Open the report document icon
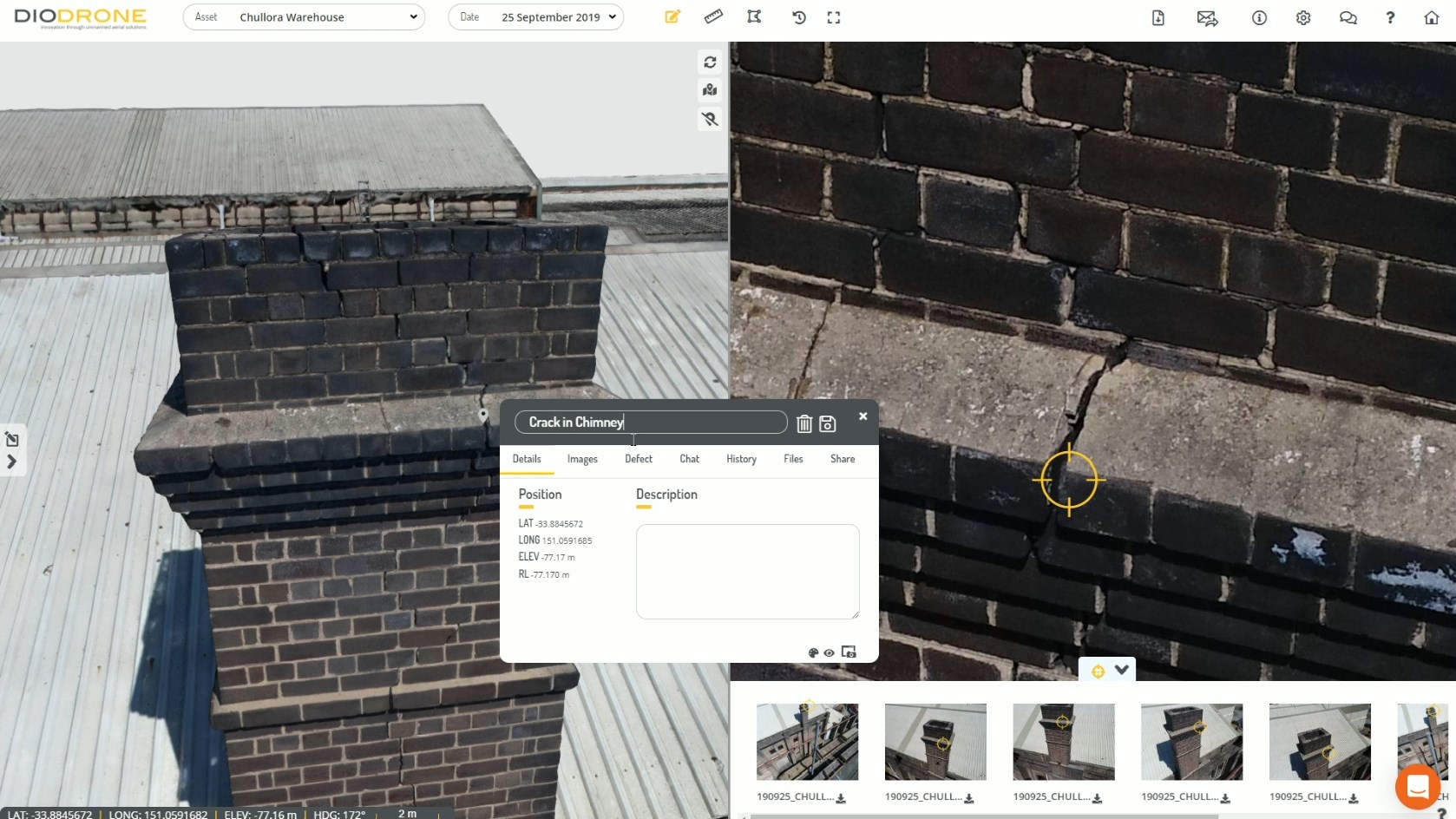Image resolution: width=1456 pixels, height=819 pixels. coord(1158,17)
